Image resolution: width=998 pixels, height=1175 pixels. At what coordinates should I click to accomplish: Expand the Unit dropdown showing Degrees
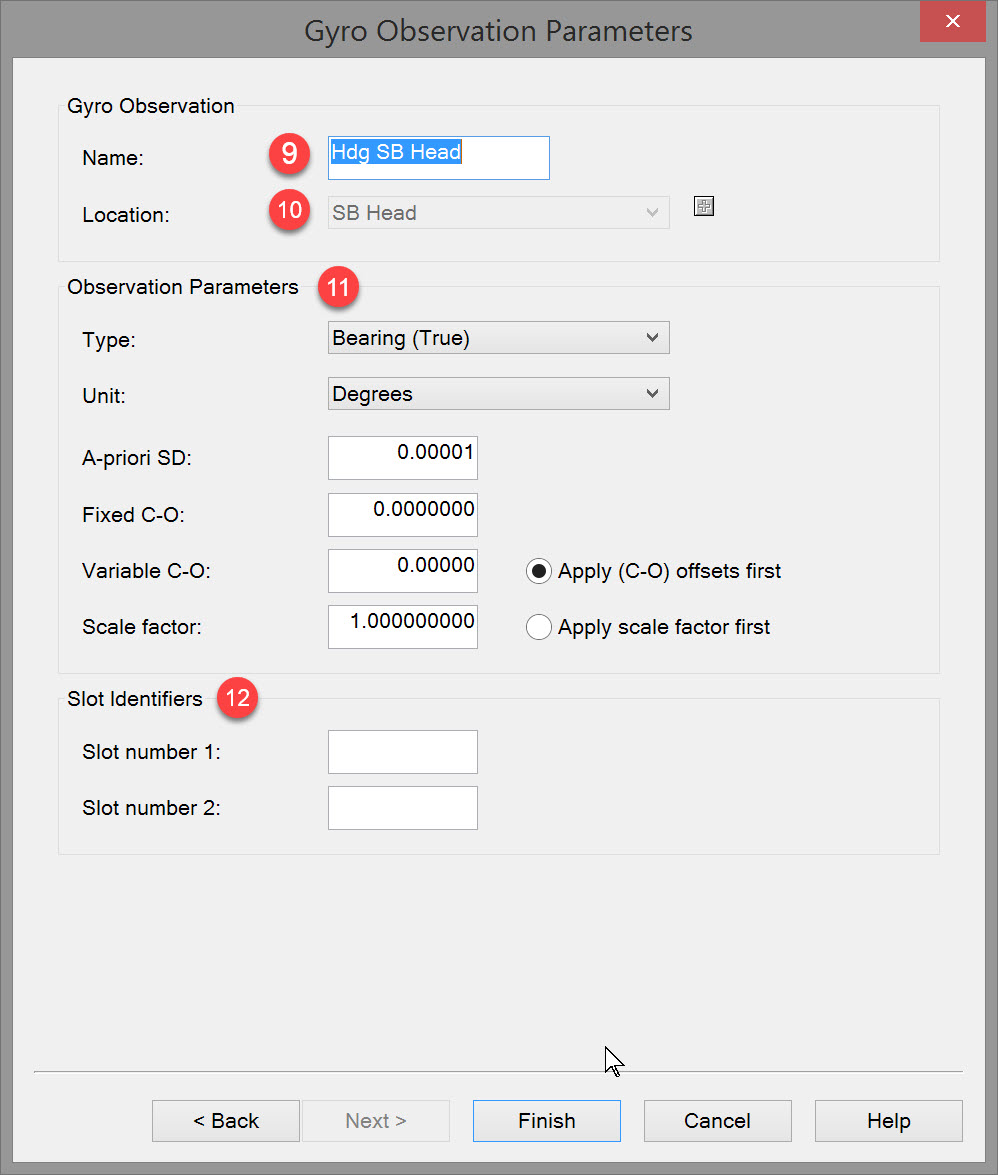point(499,394)
